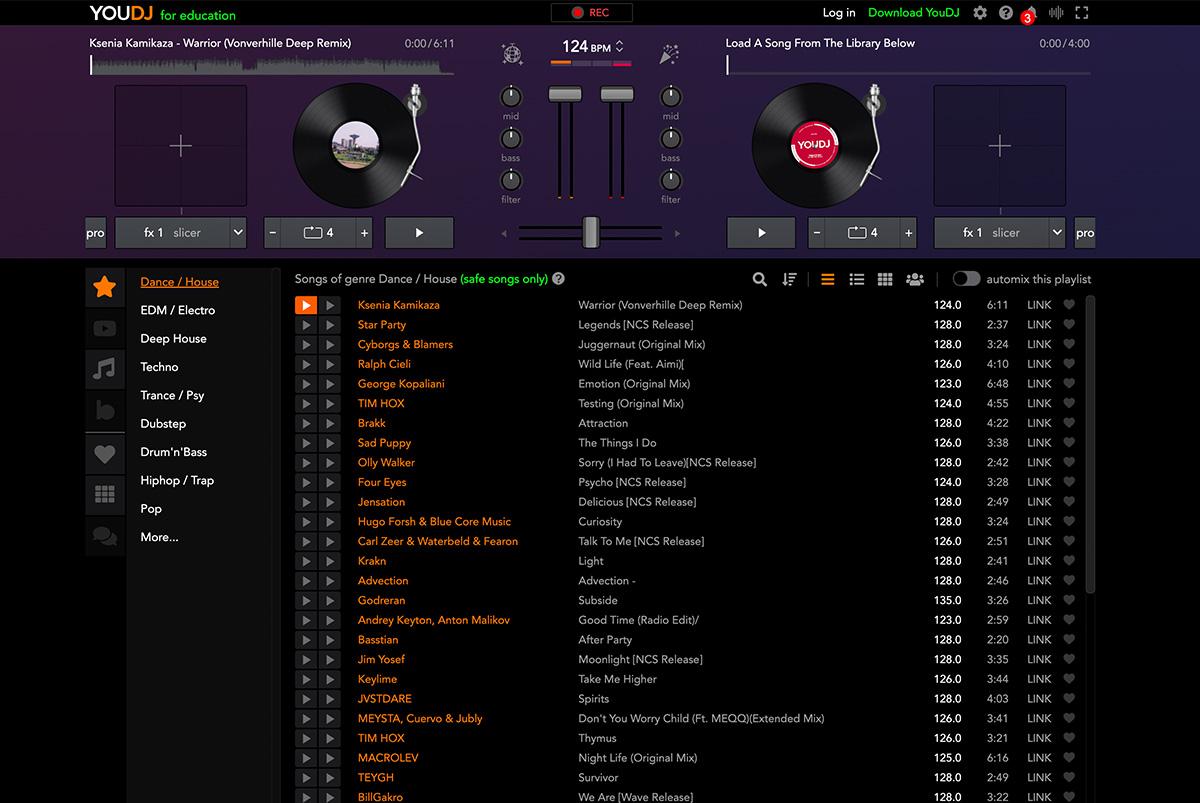Open the fx 1 slicer dropdown on left deck
The width and height of the screenshot is (1200, 803).
(180, 232)
